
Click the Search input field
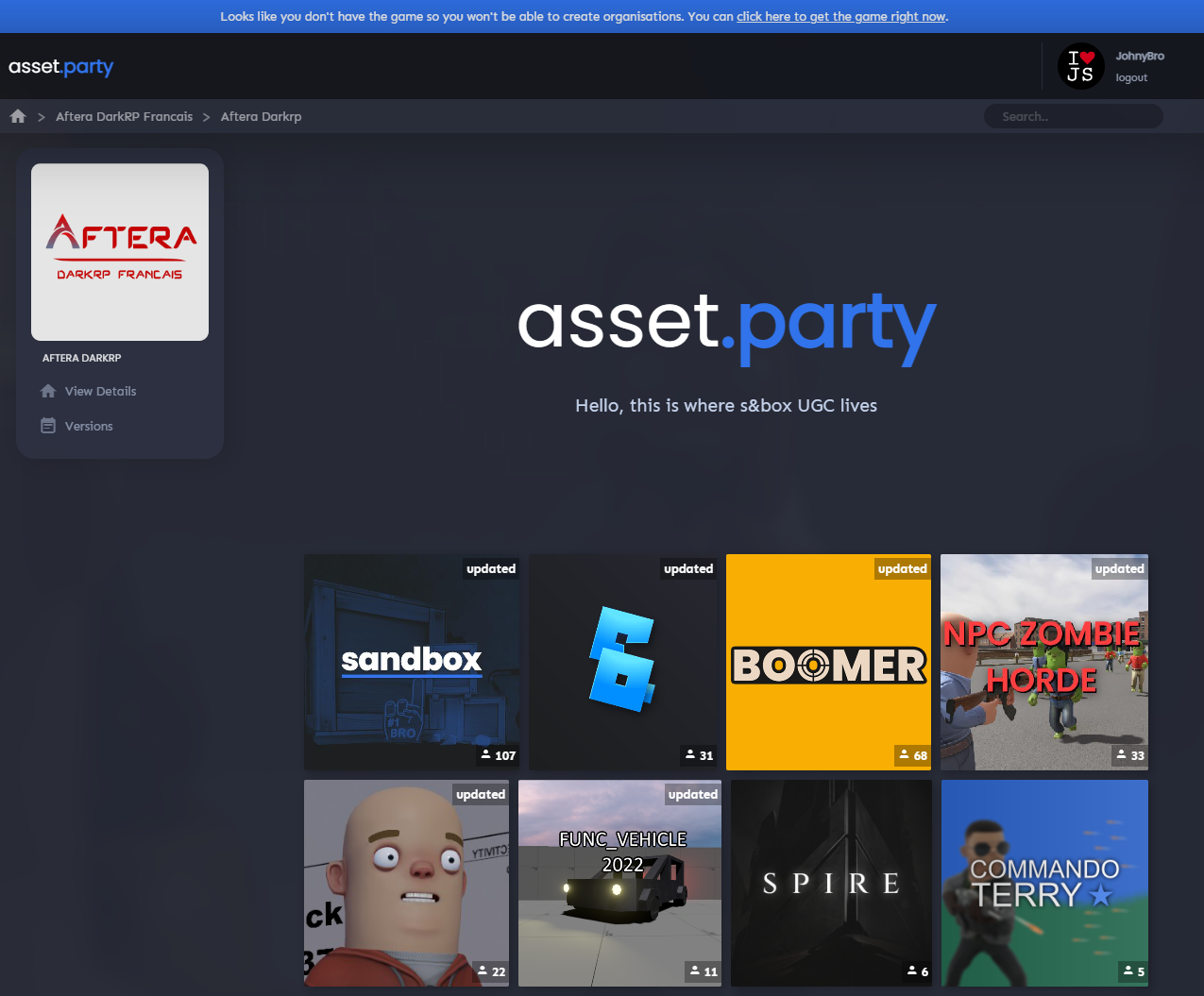pyautogui.click(x=1073, y=115)
